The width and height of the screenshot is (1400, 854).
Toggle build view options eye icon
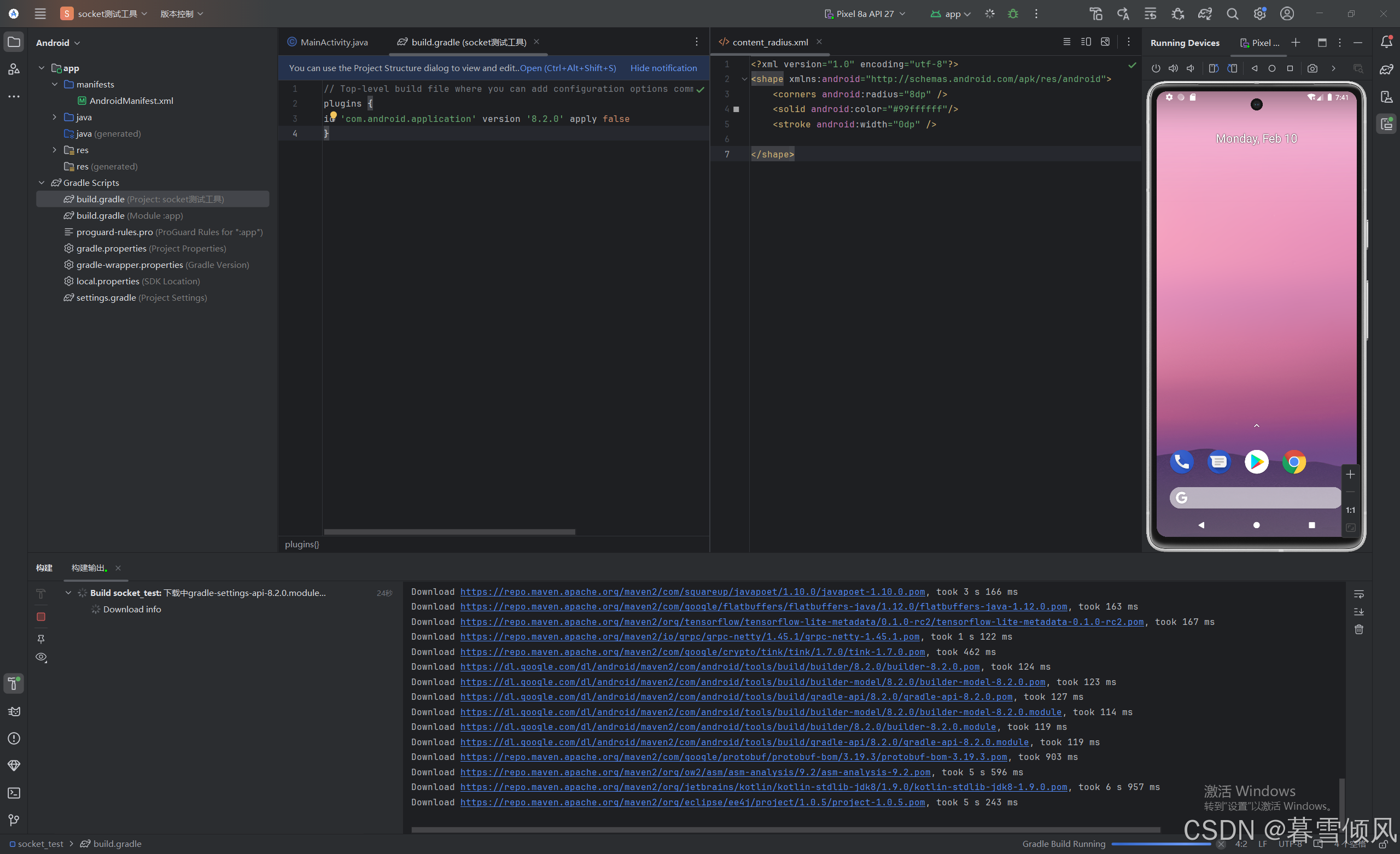41,657
